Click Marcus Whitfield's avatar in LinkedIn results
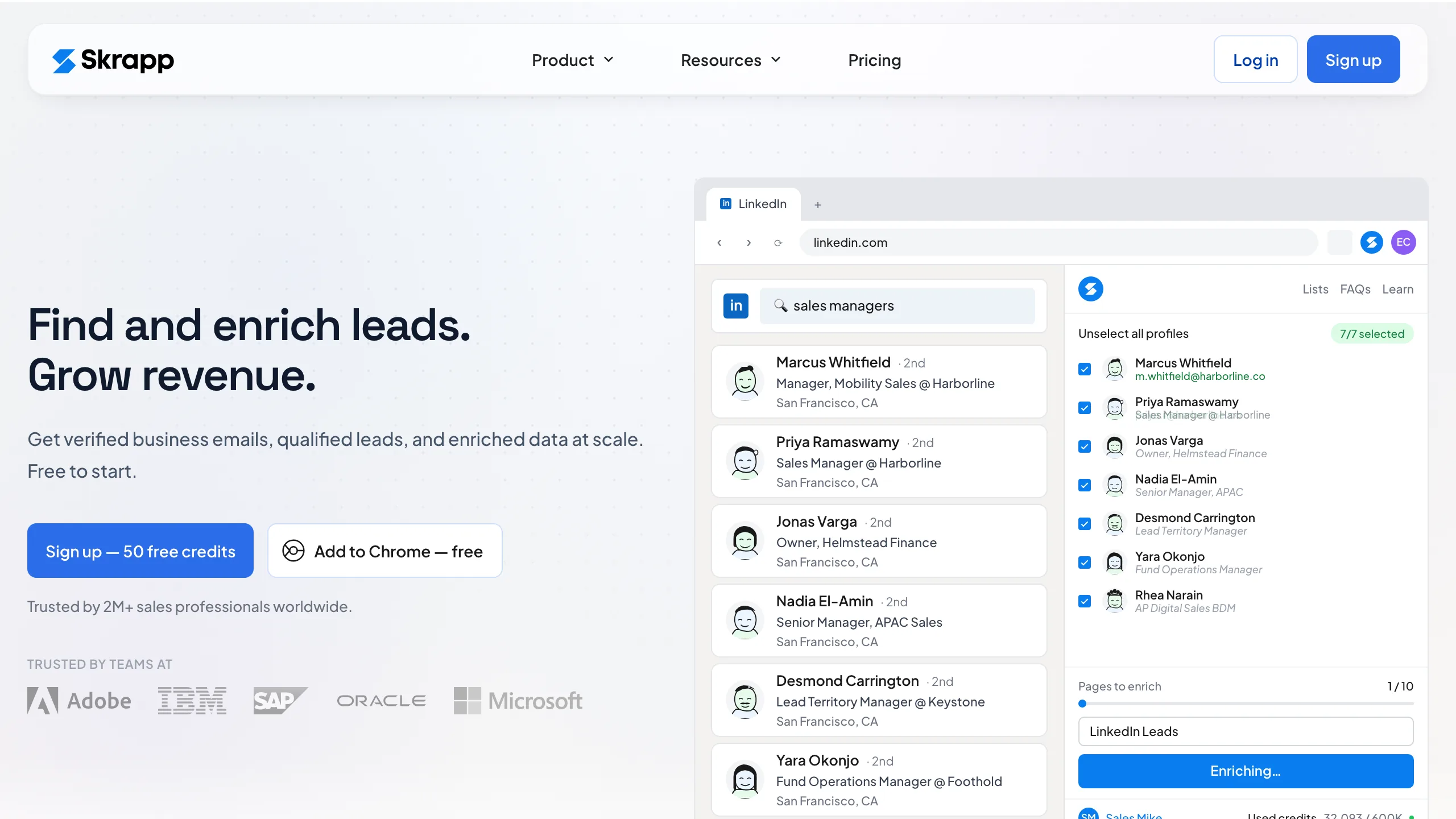1456x819 pixels. 745,381
